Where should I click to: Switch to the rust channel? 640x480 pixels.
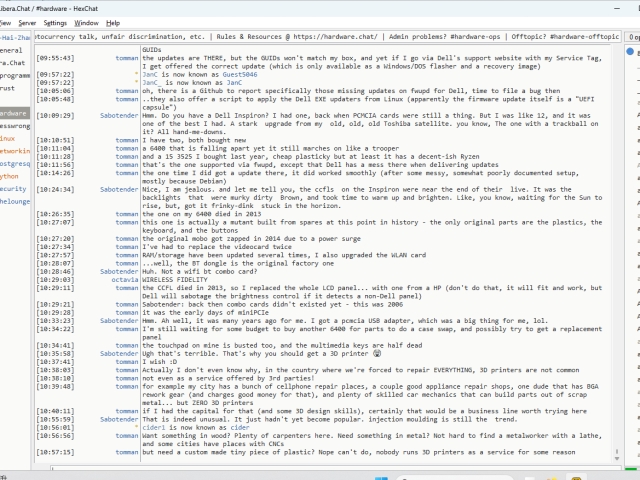(7, 88)
